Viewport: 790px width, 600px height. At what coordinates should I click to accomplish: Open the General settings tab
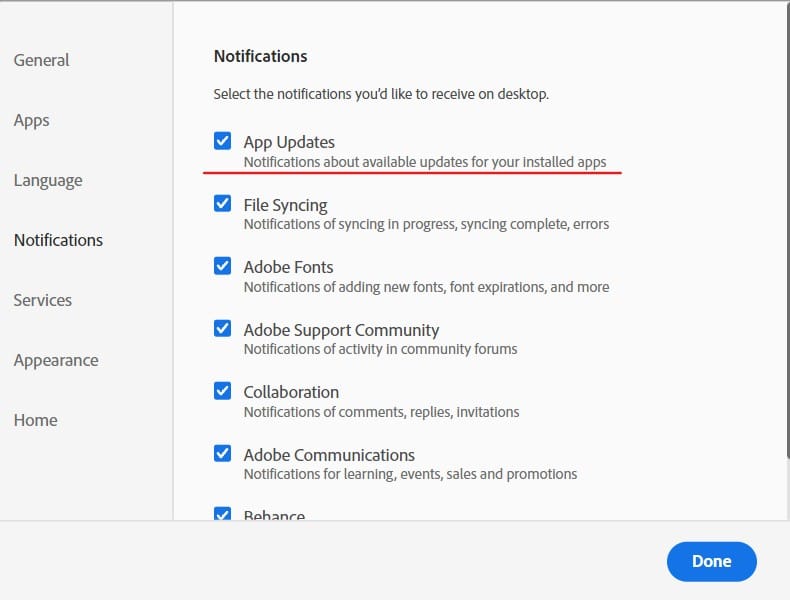tap(42, 60)
